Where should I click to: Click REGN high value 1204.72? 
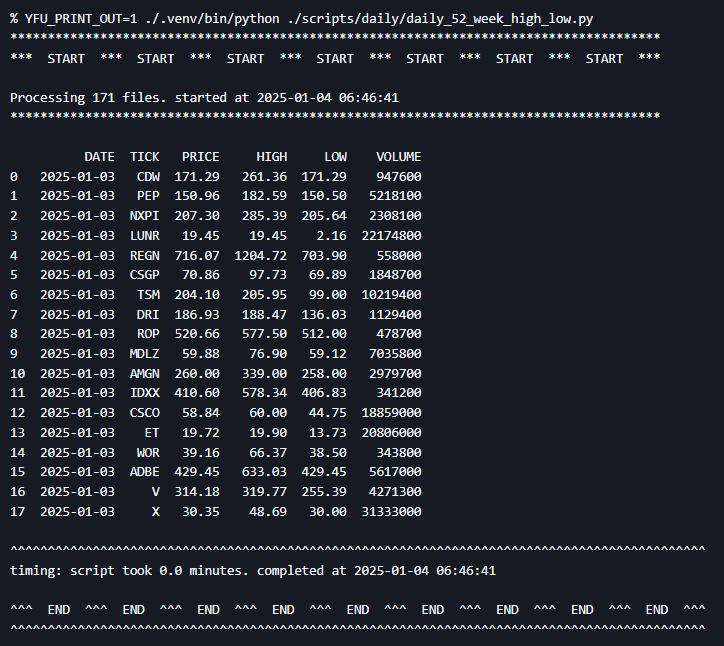click(x=260, y=255)
